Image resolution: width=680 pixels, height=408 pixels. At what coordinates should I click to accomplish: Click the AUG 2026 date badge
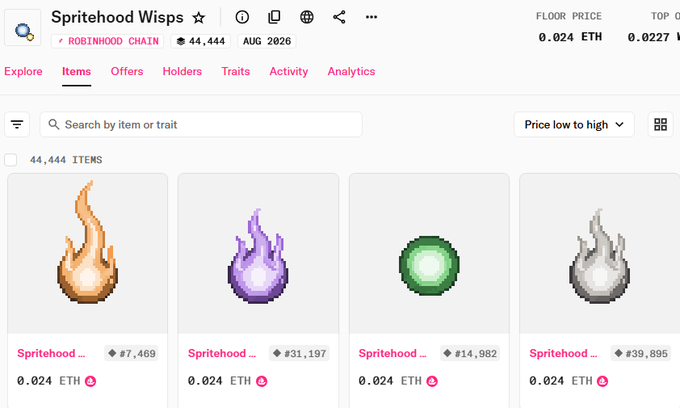point(267,41)
